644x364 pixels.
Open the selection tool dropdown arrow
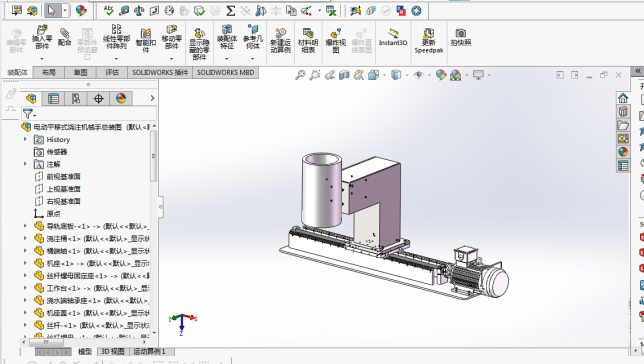click(x=65, y=11)
